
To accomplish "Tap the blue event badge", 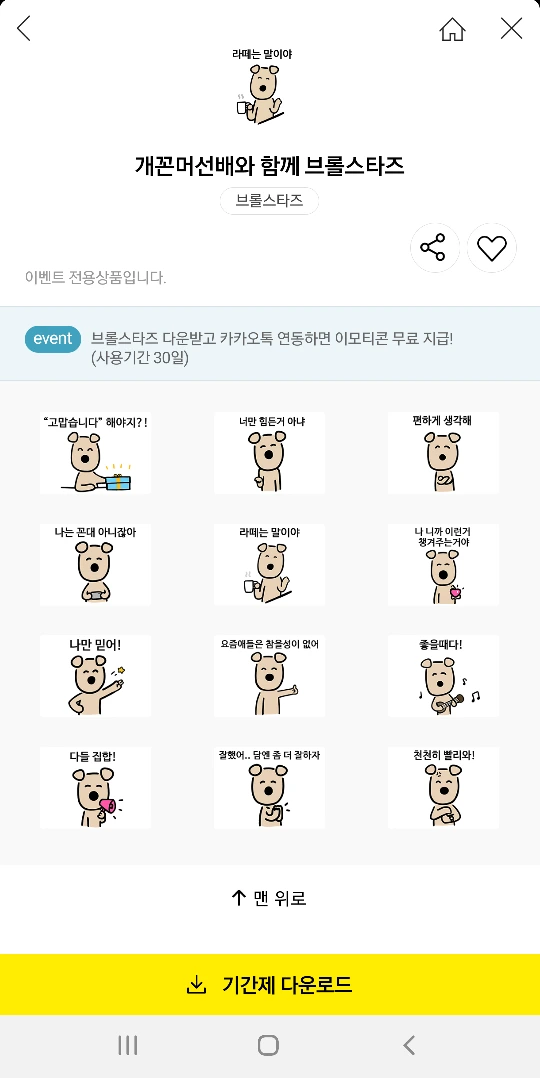I will (53, 339).
